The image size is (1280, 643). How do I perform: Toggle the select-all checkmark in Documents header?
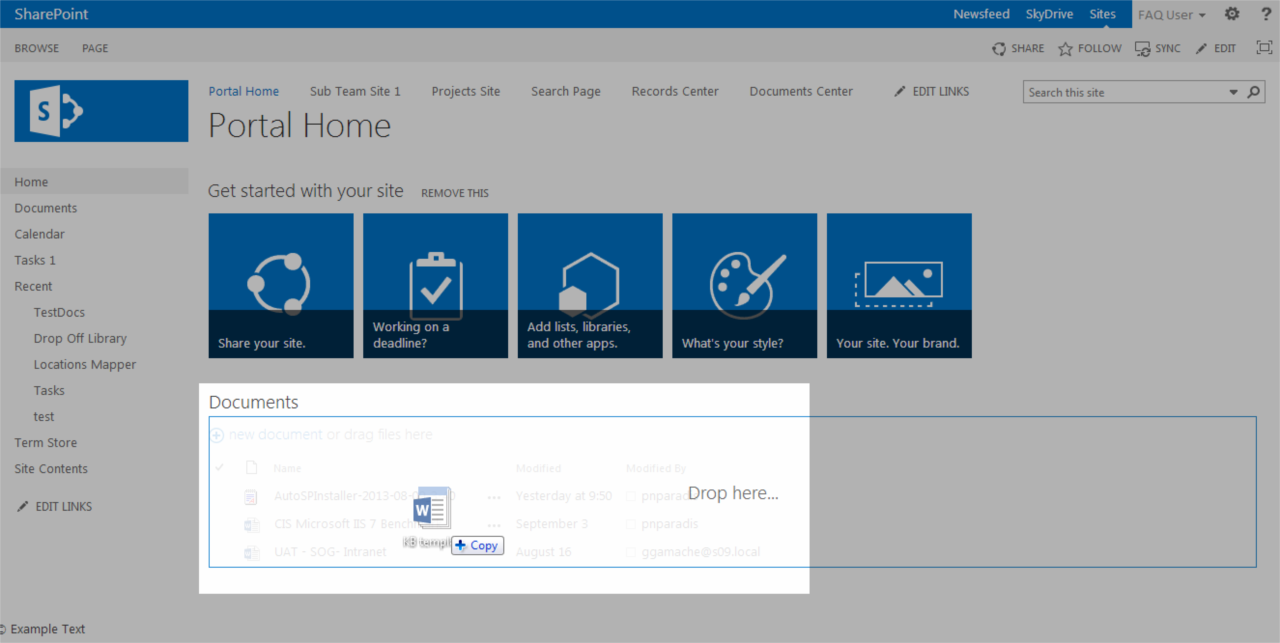[x=219, y=467]
